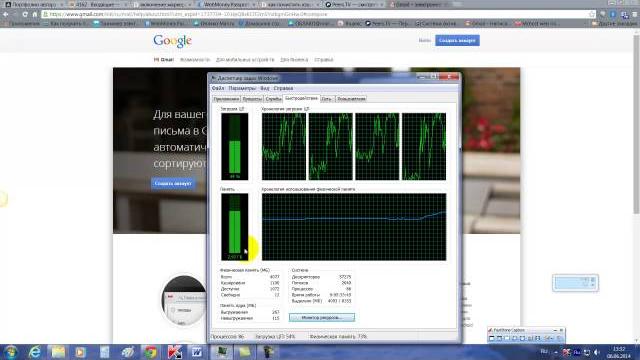Click Google logo on Gmail page
This screenshot has width=640, height=360.
[x=172, y=41]
